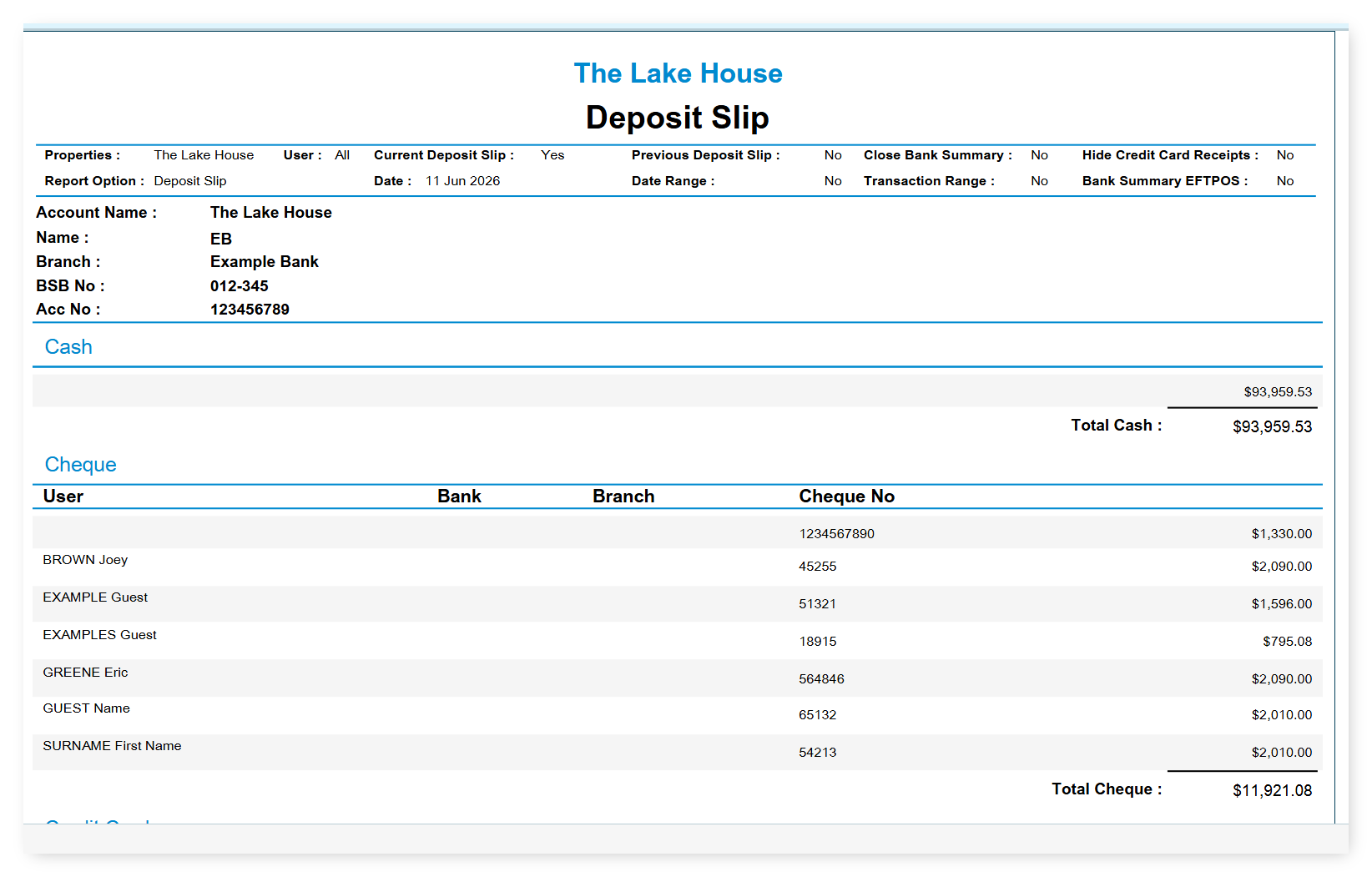Click cheque number 65132
Image resolution: width=1372 pixels, height=877 pixels.
[817, 715]
